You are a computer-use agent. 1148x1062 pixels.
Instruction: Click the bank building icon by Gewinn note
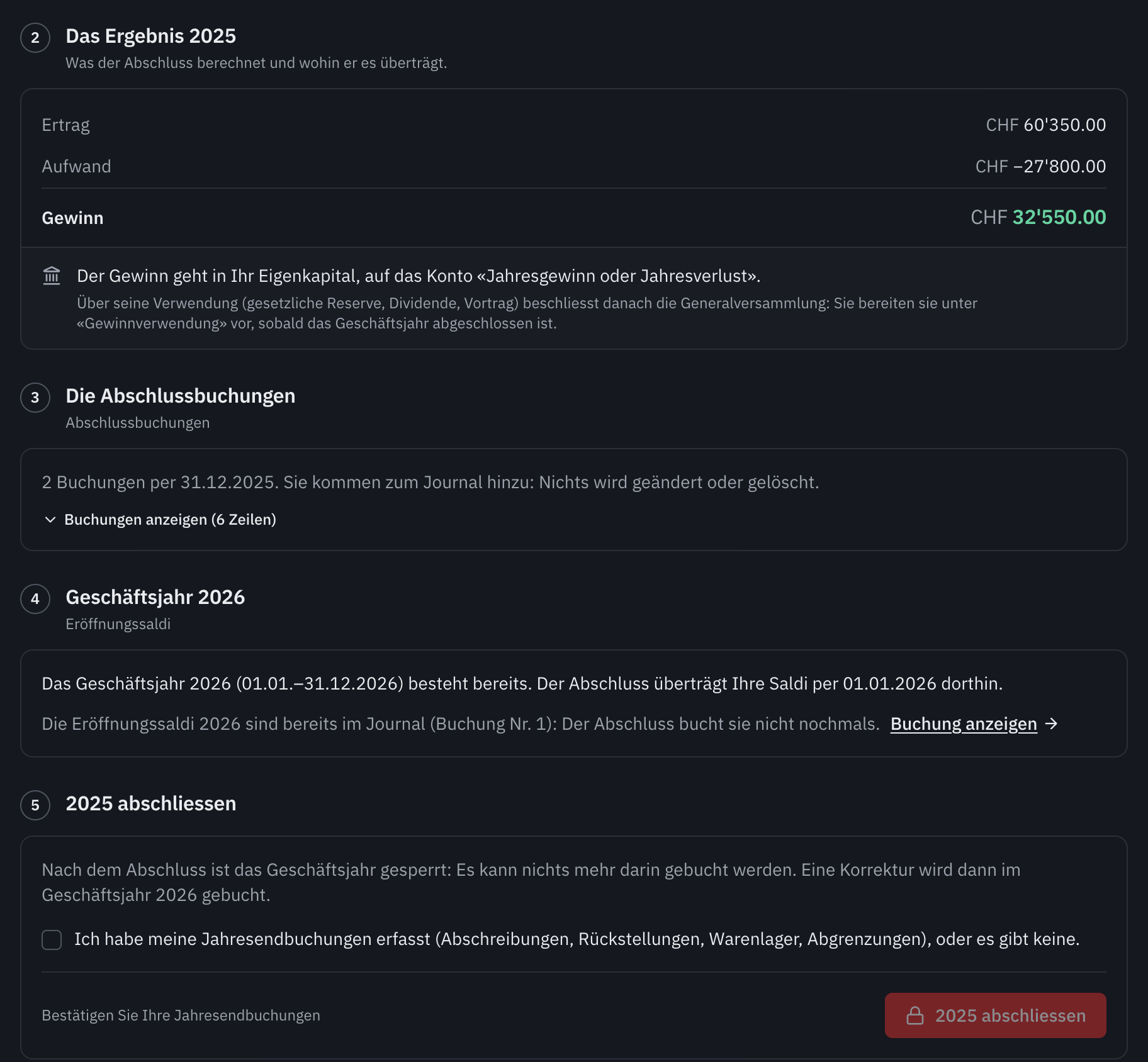tap(52, 276)
